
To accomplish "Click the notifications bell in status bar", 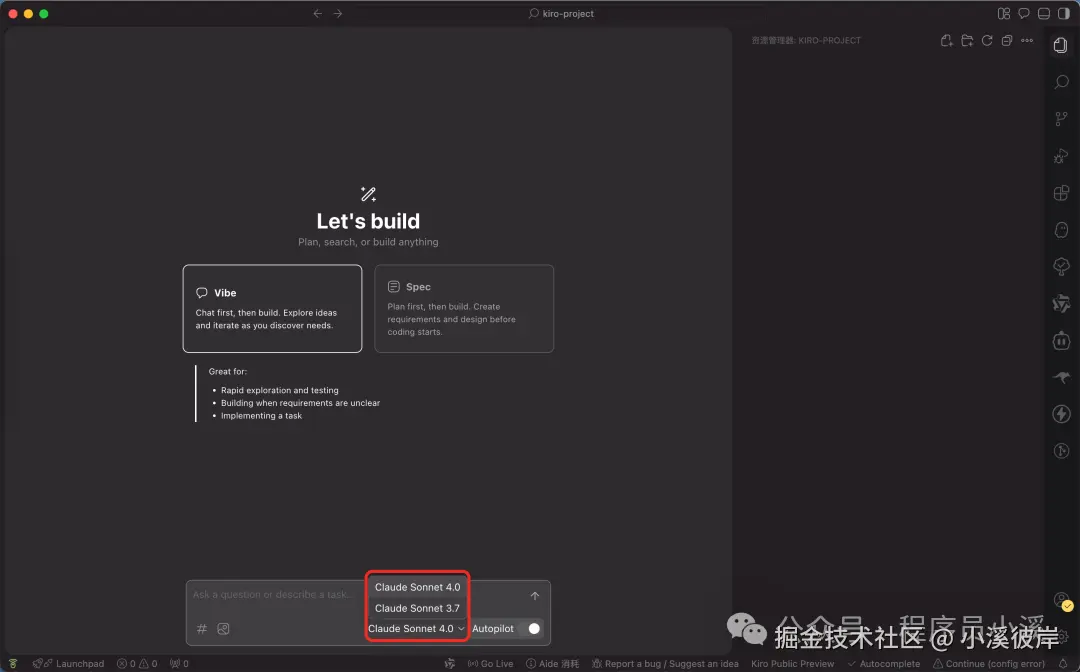I will [1063, 664].
